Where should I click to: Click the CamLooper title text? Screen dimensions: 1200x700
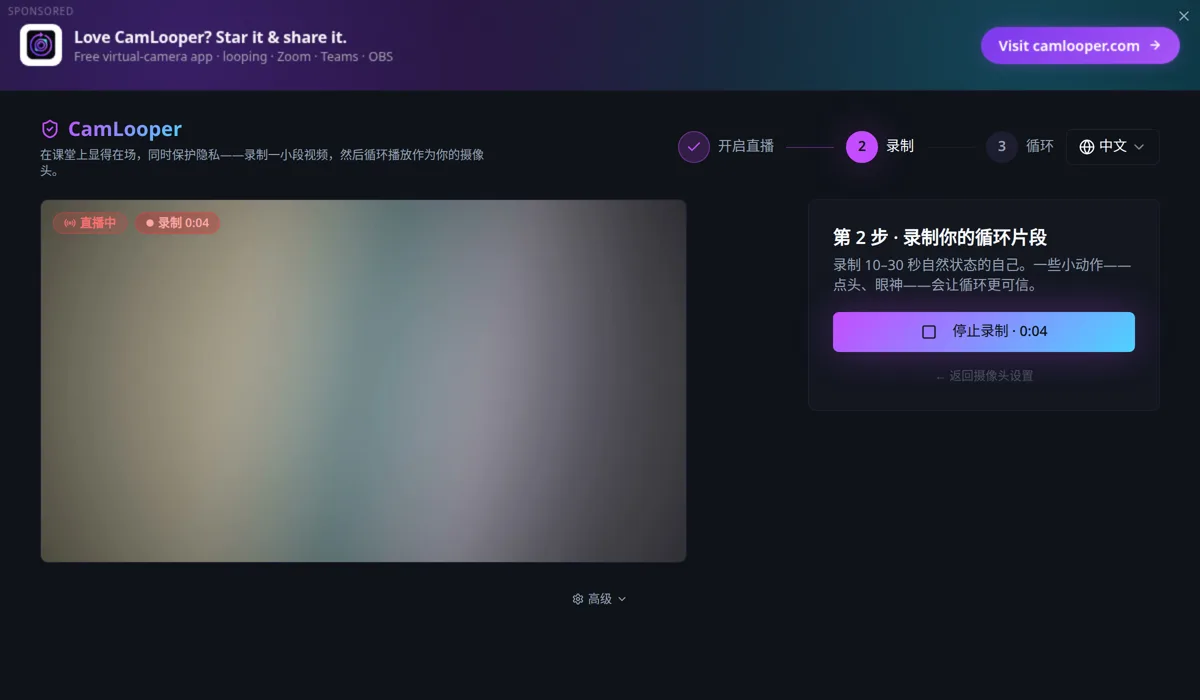[x=125, y=129]
